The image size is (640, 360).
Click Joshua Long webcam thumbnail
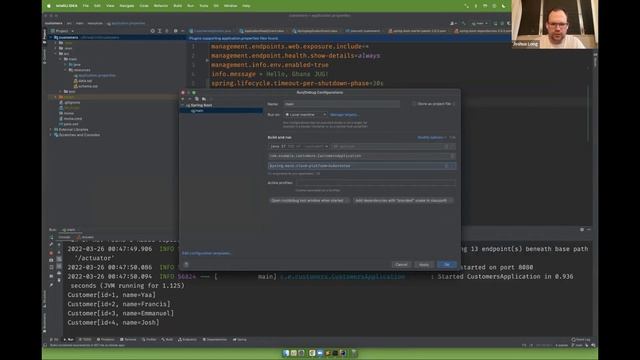(x=554, y=24)
